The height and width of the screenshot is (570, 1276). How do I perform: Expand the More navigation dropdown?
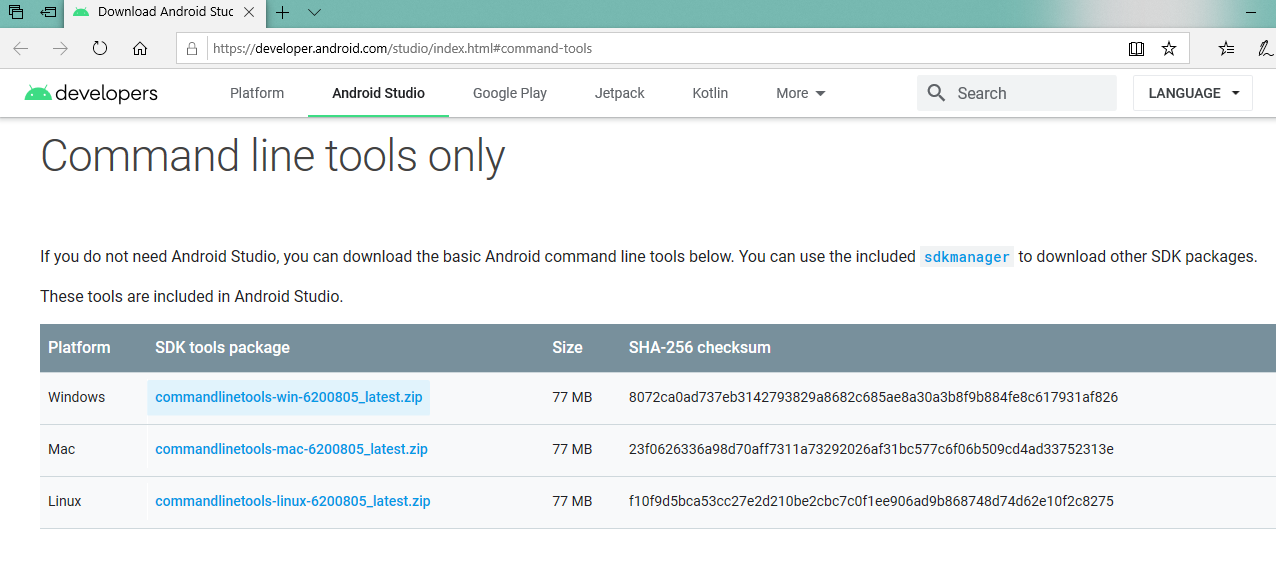pyautogui.click(x=801, y=93)
